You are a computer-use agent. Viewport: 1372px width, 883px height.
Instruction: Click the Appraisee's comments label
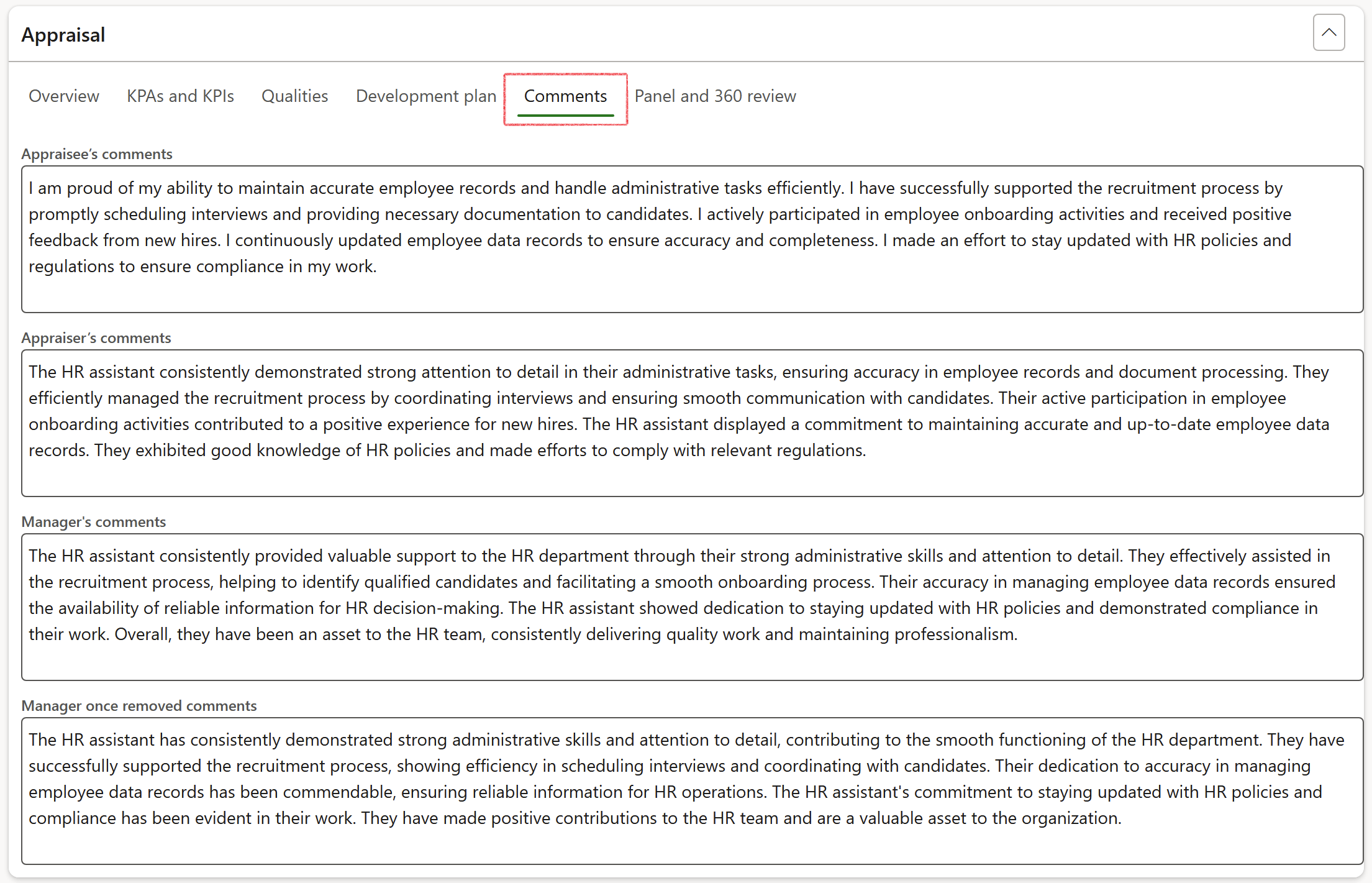pos(97,154)
